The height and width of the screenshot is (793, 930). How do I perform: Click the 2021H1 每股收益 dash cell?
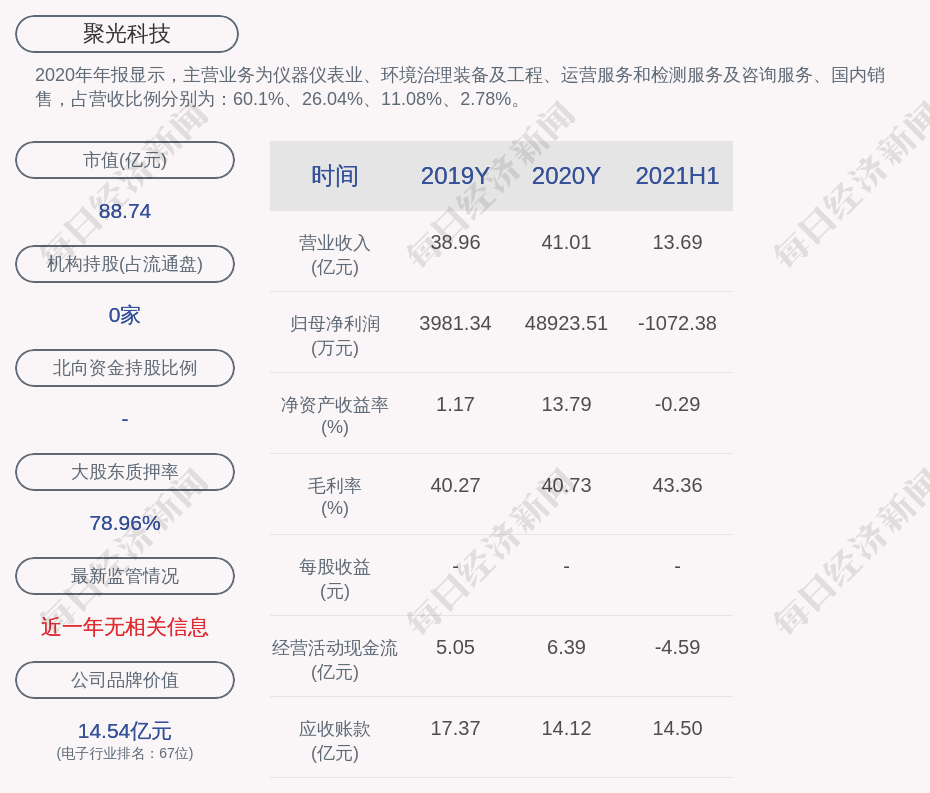tap(677, 566)
